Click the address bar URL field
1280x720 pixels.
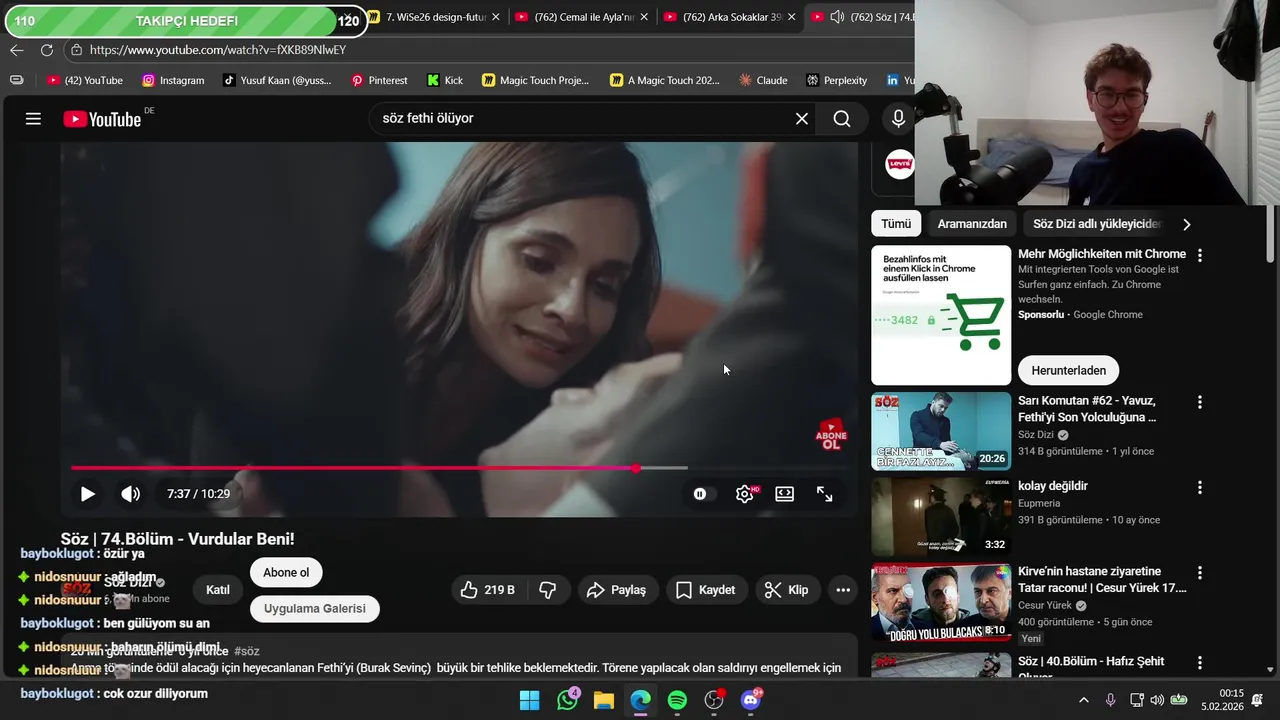[490, 50]
